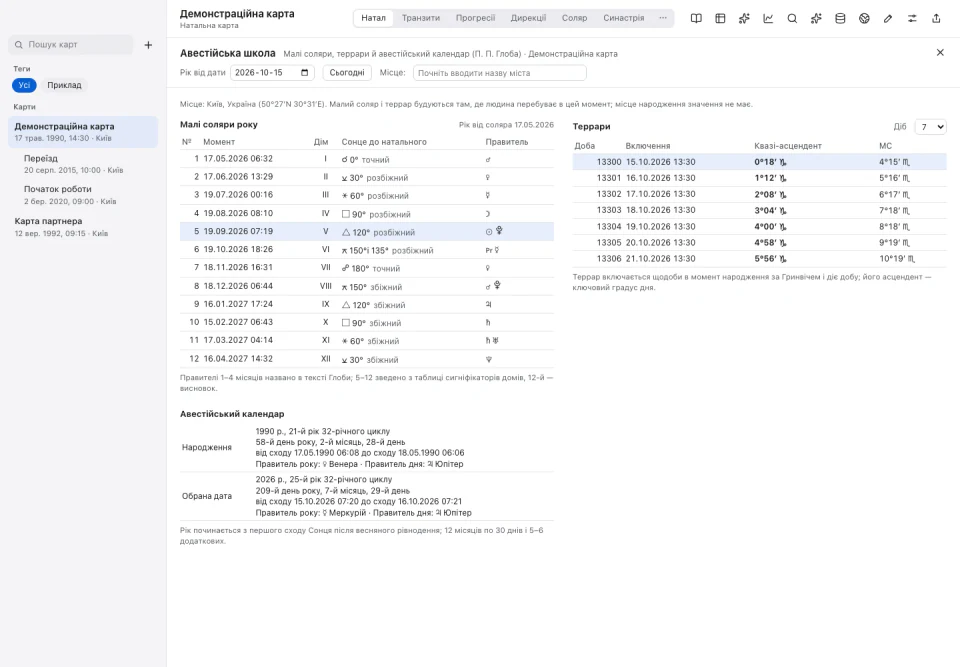Select the solar row 16.04.2027 14:32
The height and width of the screenshot is (667, 960).
[367, 359]
